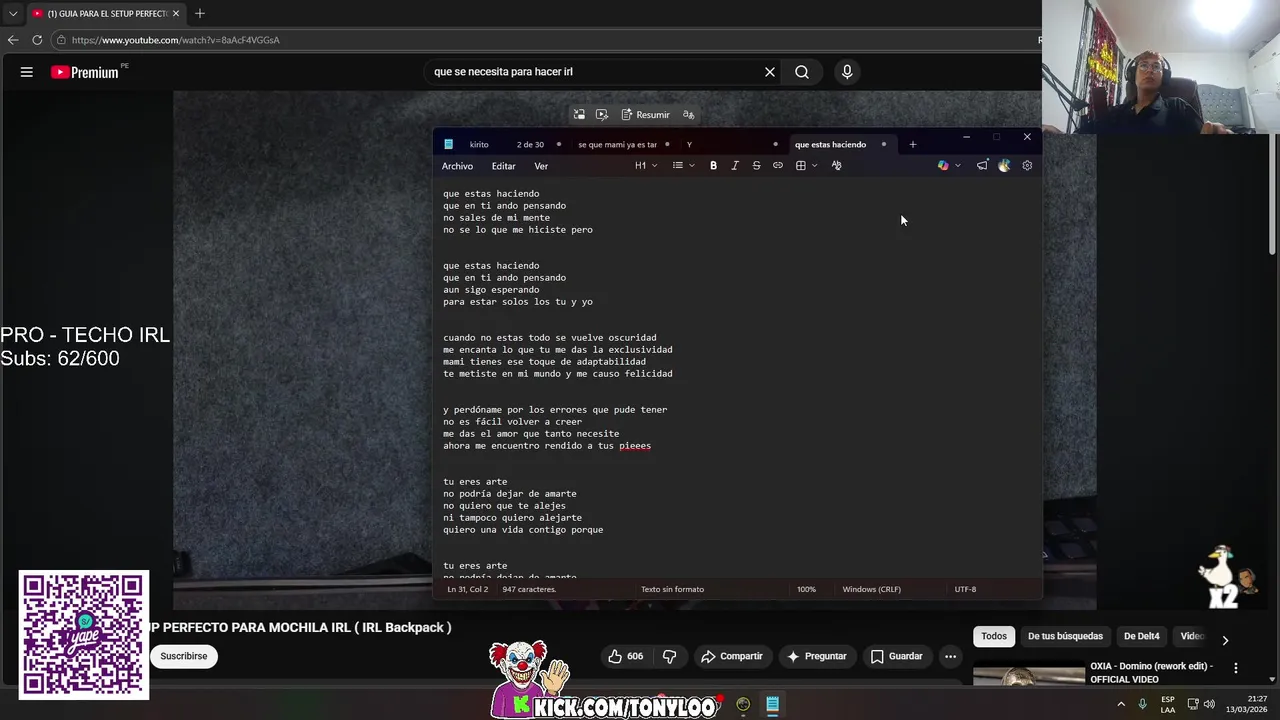Toggle strikethrough formatting in Notepad

pyautogui.click(x=756, y=166)
